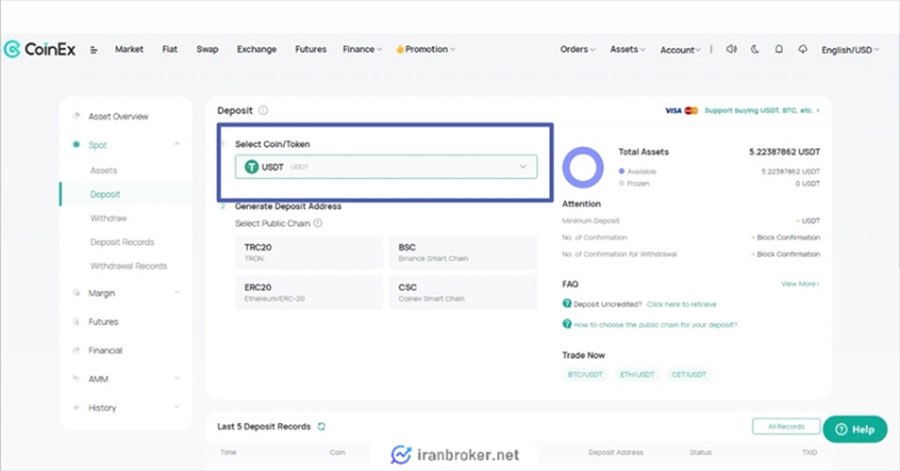Viewport: 900px width, 471px height.
Task: Click the USDT Tether coin icon
Action: 251,167
